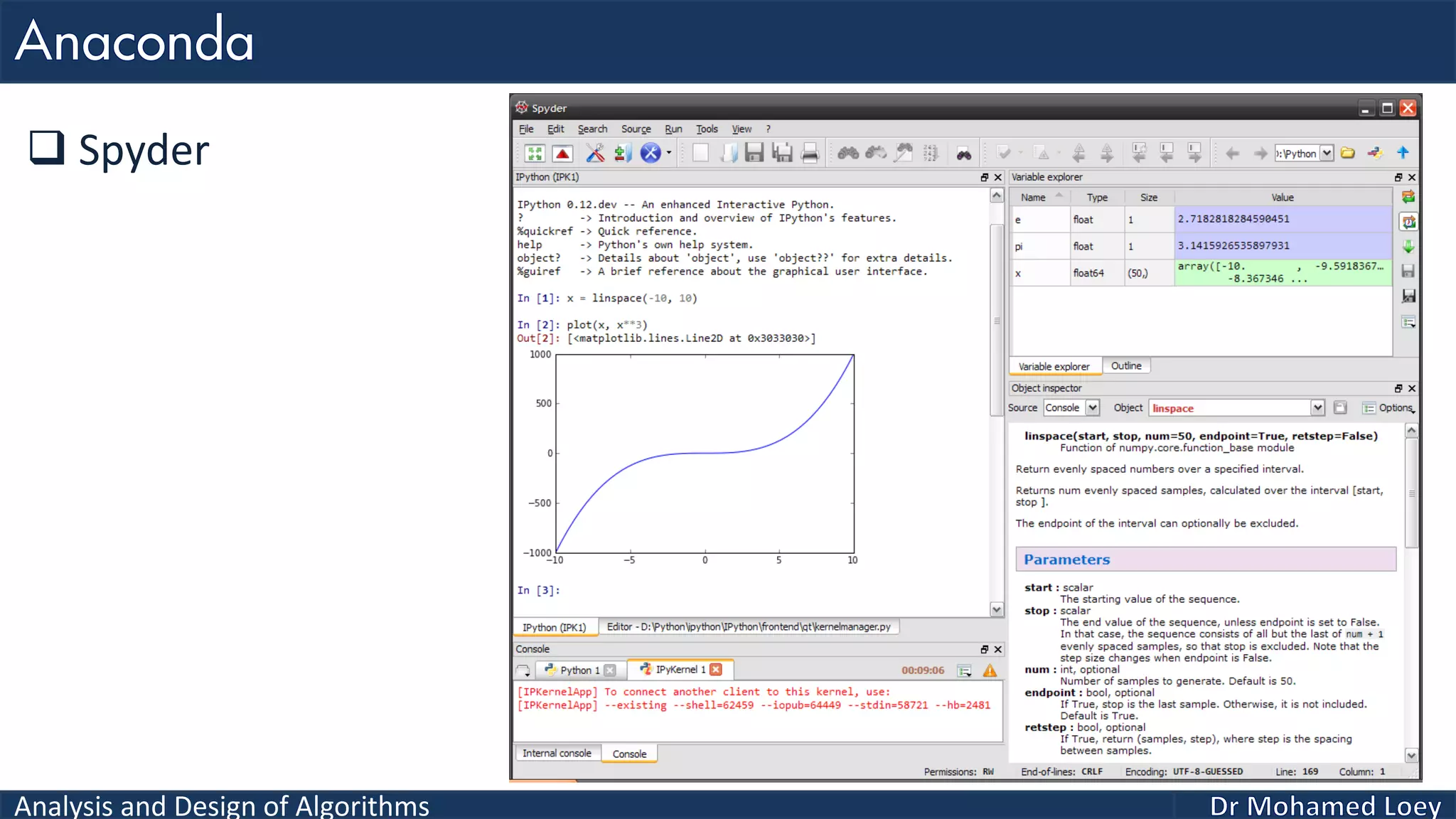Close the IPyKernel 1 console tab

pyautogui.click(x=716, y=670)
